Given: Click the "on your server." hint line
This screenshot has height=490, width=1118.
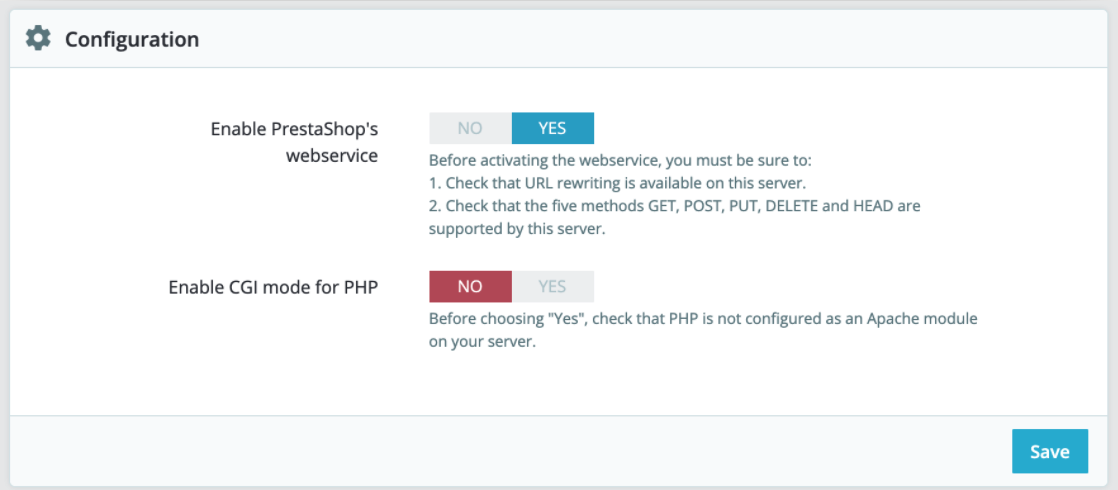Looking at the screenshot, I should (484, 342).
